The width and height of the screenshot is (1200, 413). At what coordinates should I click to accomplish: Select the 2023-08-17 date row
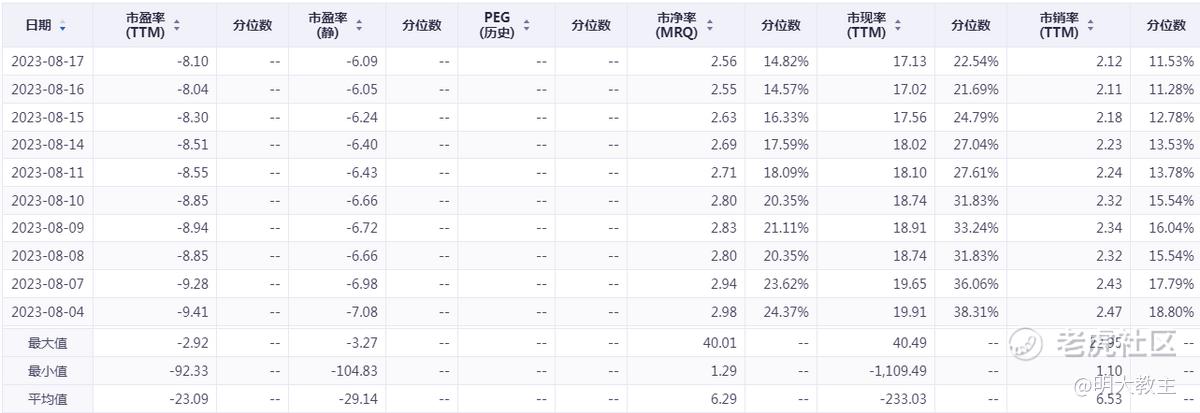(x=600, y=61)
